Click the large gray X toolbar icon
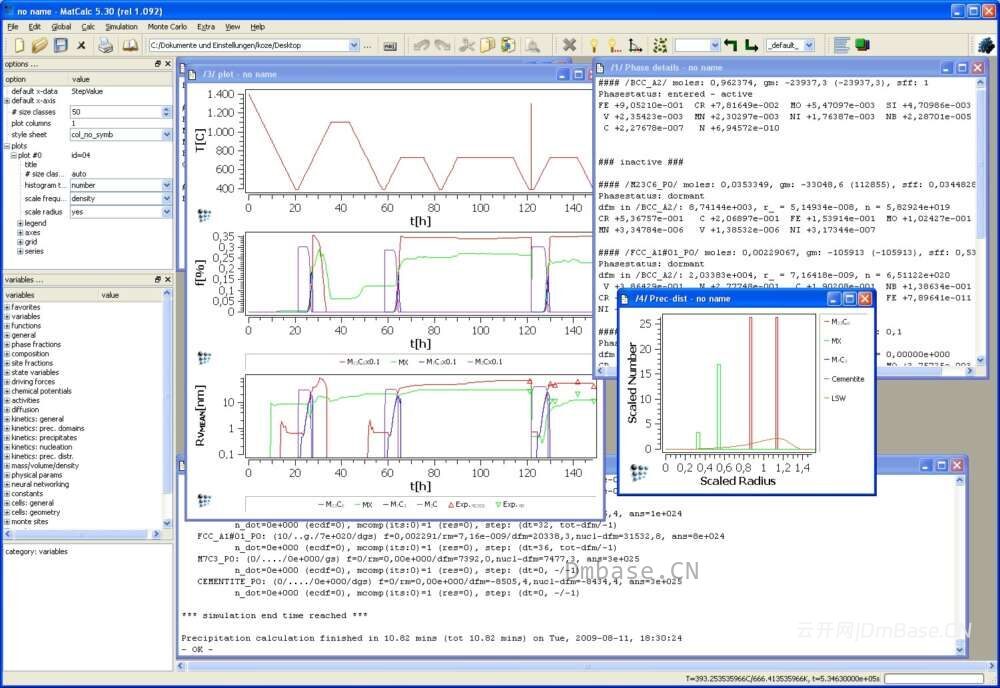The image size is (1000, 688). pyautogui.click(x=570, y=45)
